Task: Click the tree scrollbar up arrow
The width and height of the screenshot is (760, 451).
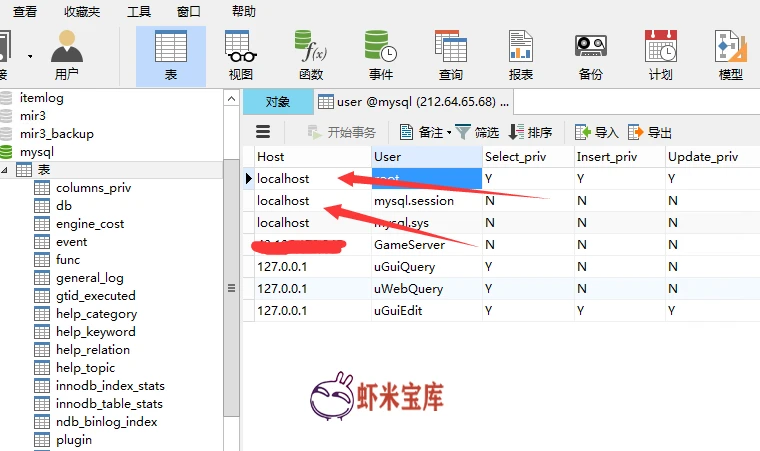Action: (232, 99)
